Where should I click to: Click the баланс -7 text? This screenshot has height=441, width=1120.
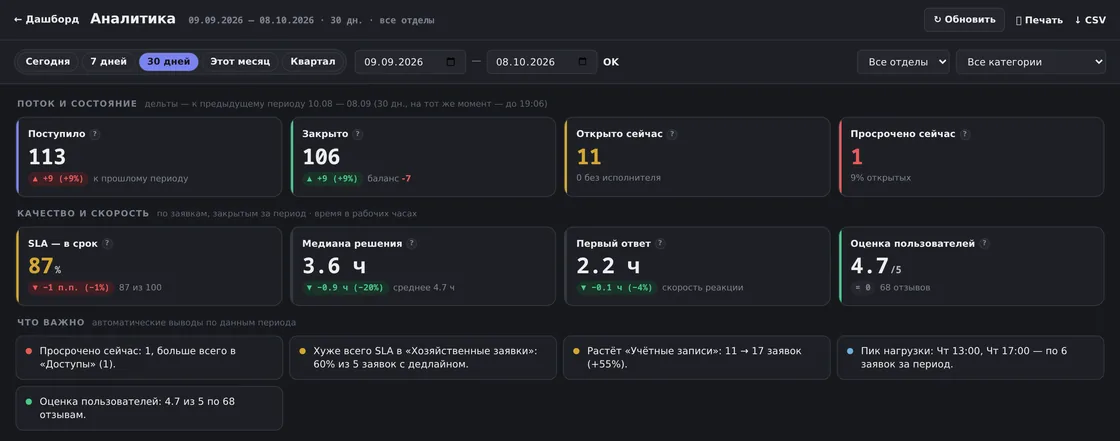[x=389, y=178]
